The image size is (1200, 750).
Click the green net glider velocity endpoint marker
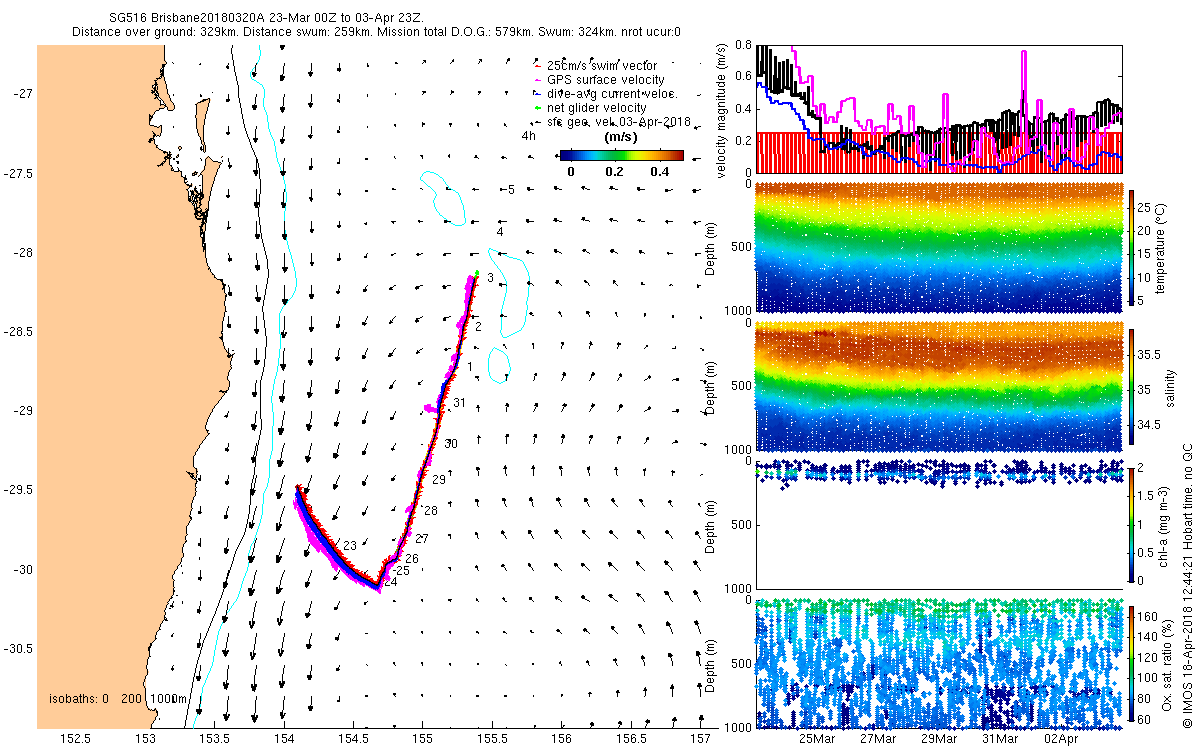(477, 273)
